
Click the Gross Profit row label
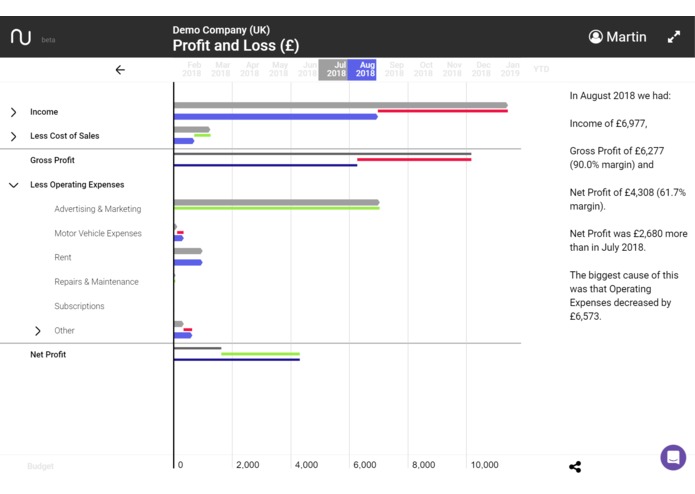tap(52, 160)
